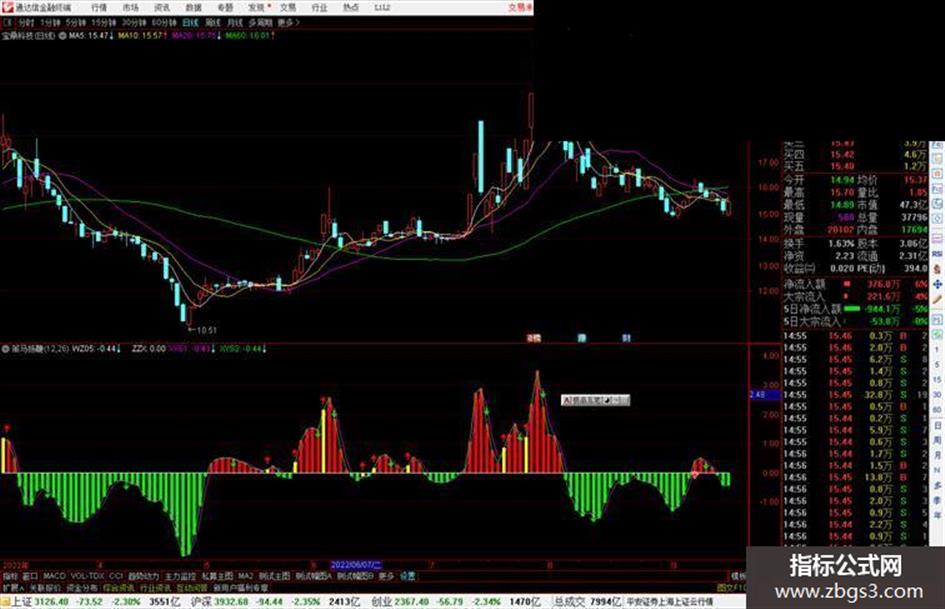
Task: Open the 互动问答 link
Action: click(x=192, y=587)
